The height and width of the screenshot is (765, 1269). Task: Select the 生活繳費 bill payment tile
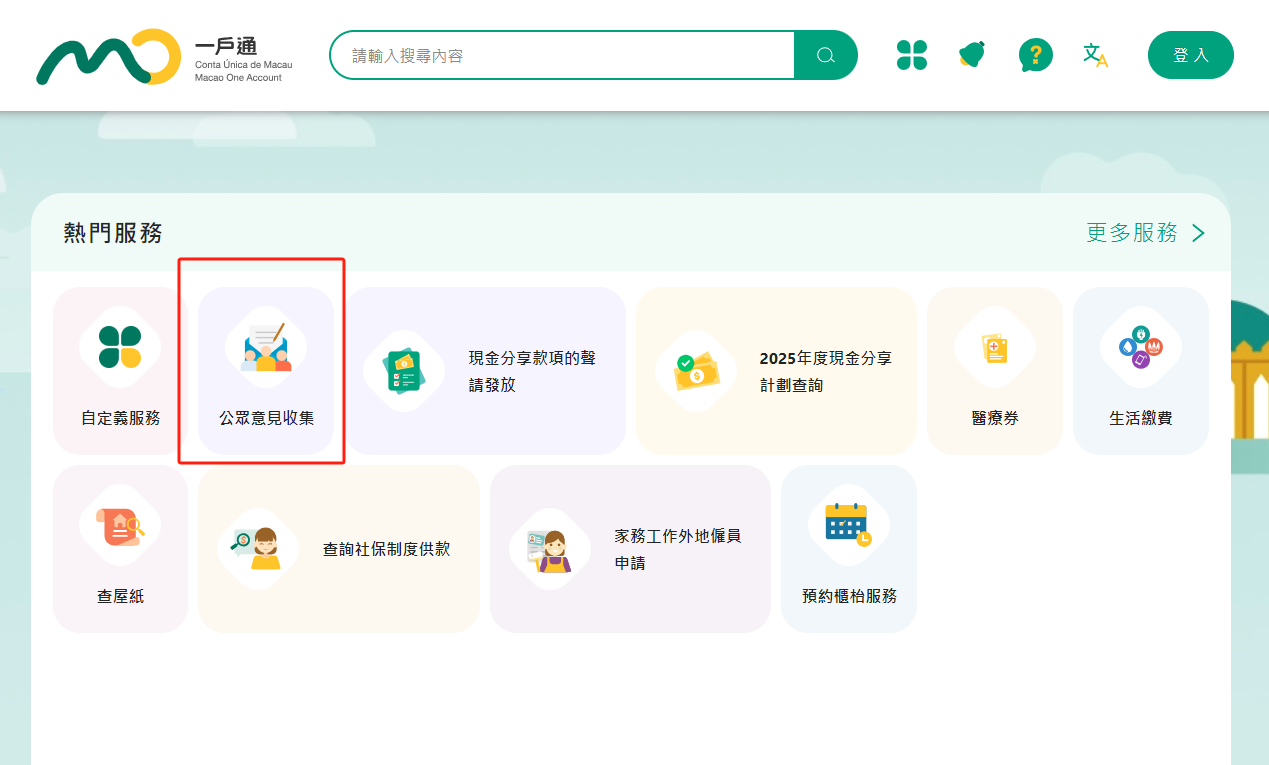pyautogui.click(x=1140, y=371)
